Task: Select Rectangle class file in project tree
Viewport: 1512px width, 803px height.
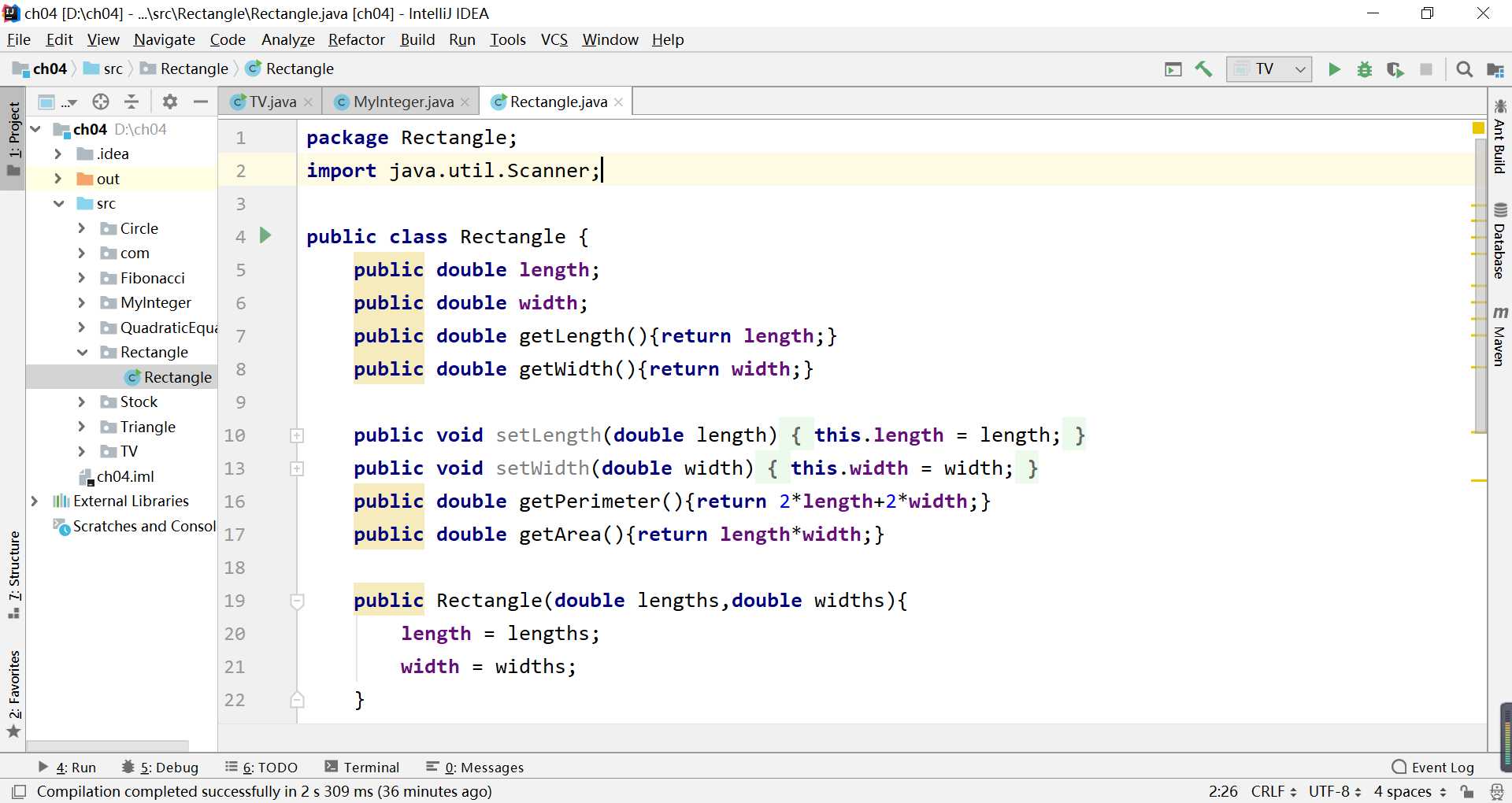Action: point(169,377)
